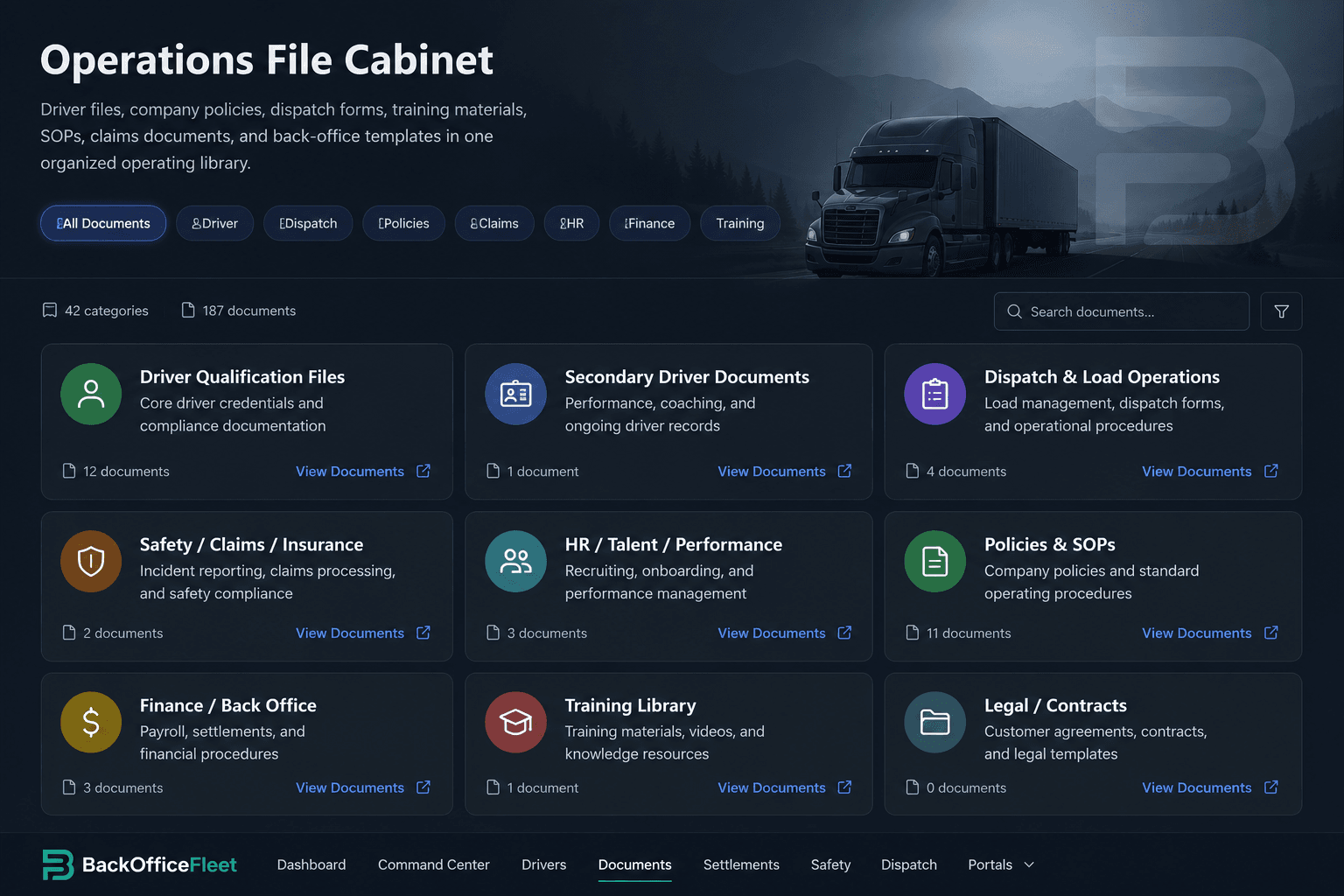The image size is (1344, 896).
Task: Click the '11 documents' count text
Action: (x=969, y=633)
